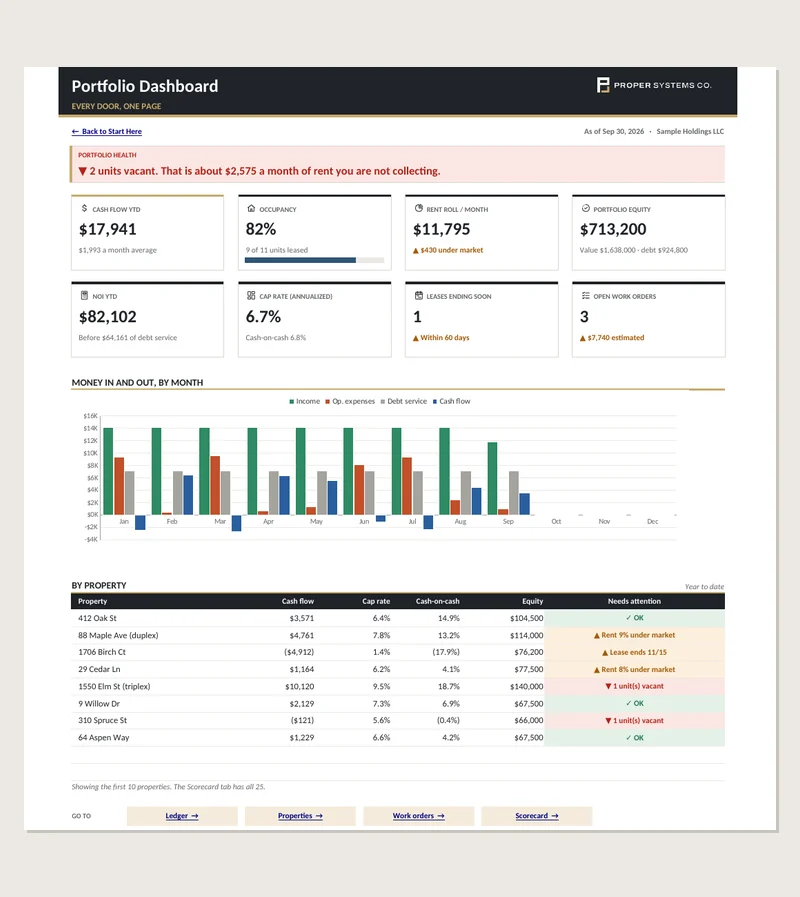The image size is (800, 897).
Task: Select the 1706 Birch Ct property name
Action: (x=102, y=652)
